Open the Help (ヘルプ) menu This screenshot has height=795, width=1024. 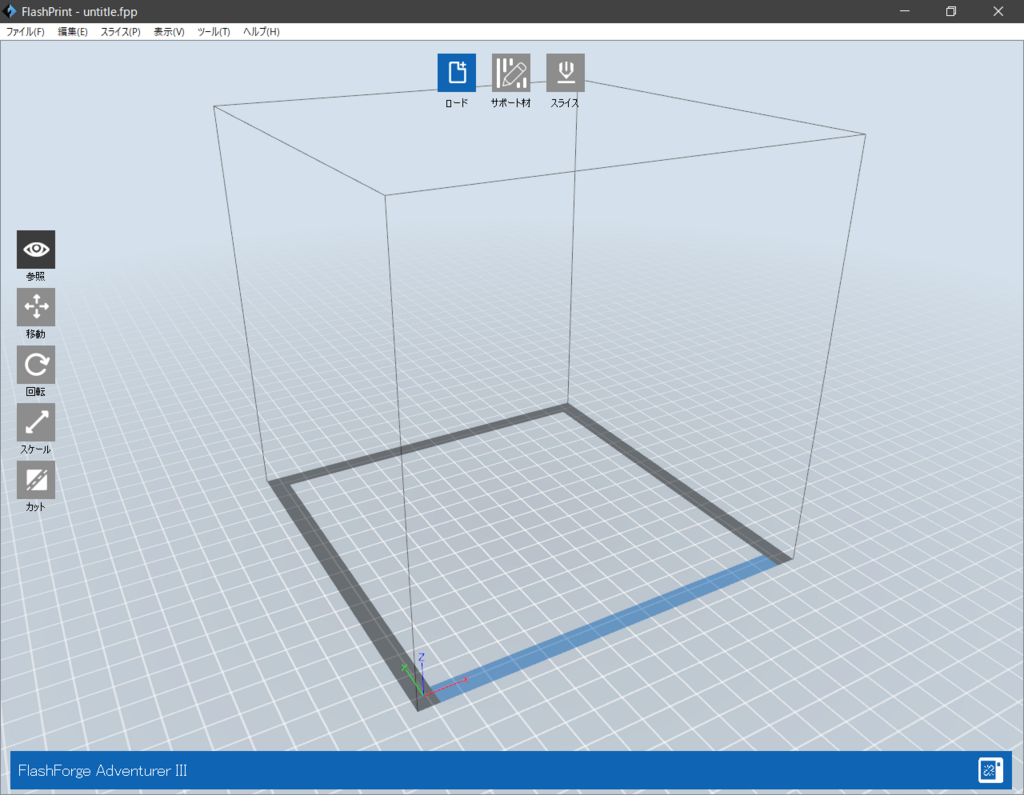261,31
